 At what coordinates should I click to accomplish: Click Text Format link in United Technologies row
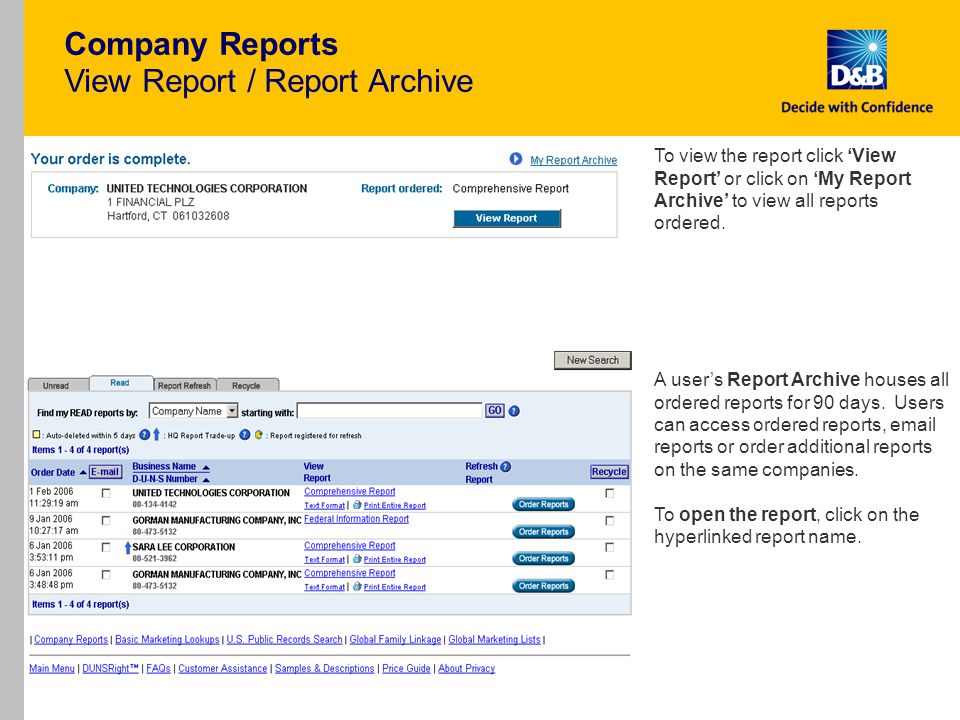pos(324,506)
